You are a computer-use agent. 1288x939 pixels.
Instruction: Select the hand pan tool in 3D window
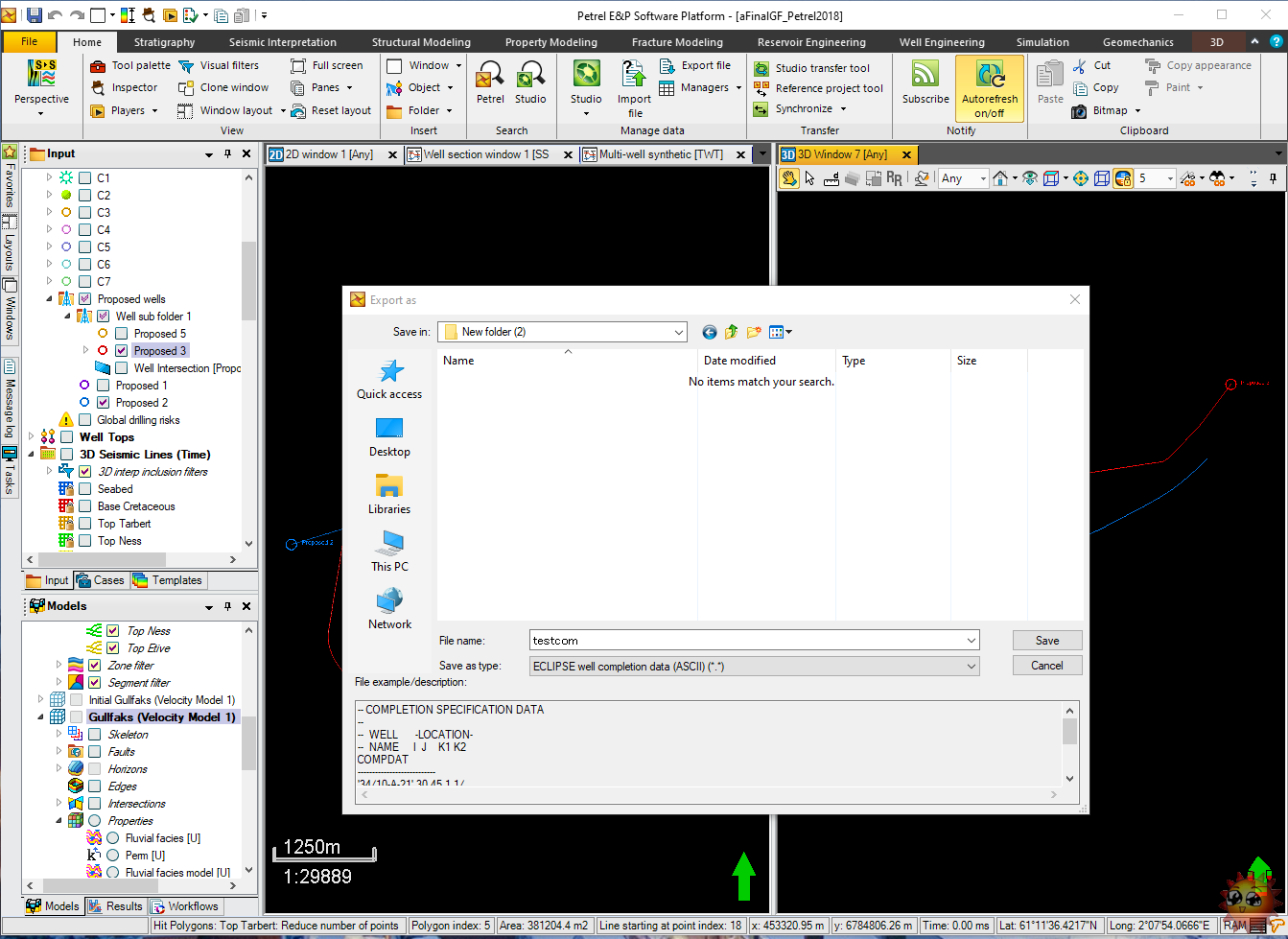tap(789, 178)
